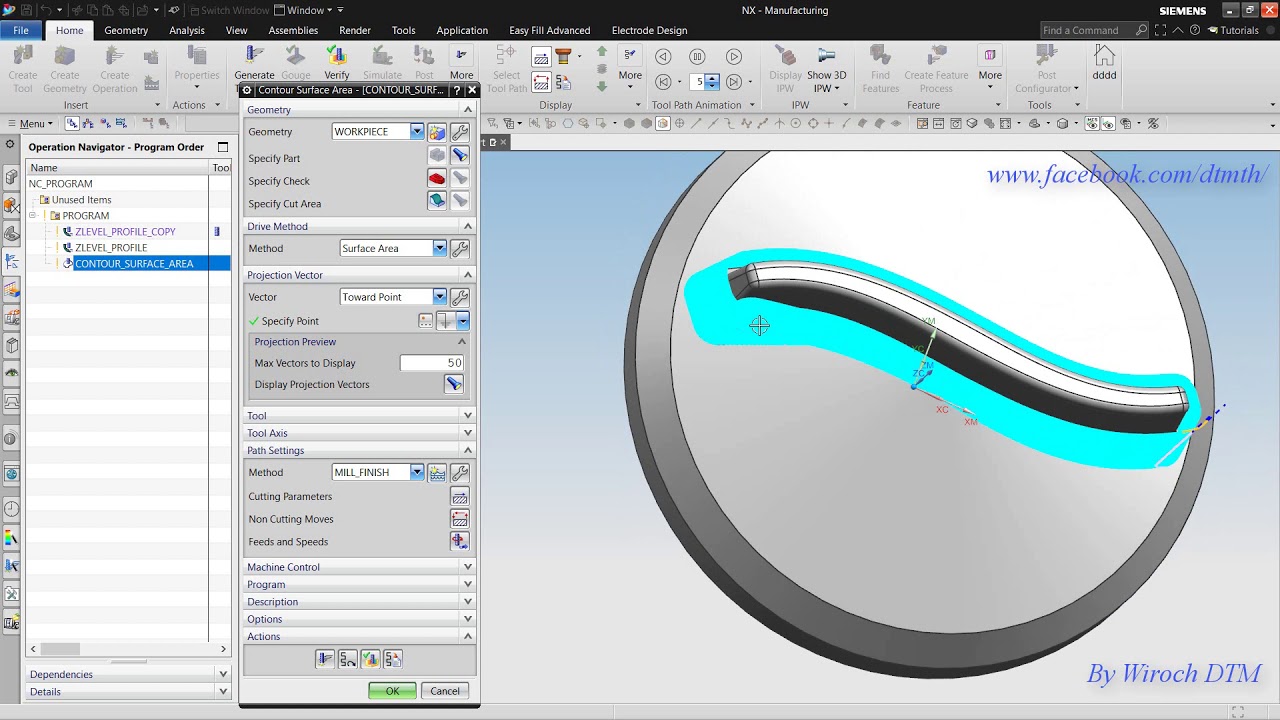This screenshot has width=1280, height=720.
Task: Click the Generate action icon in Actions row
Action: (x=325, y=659)
